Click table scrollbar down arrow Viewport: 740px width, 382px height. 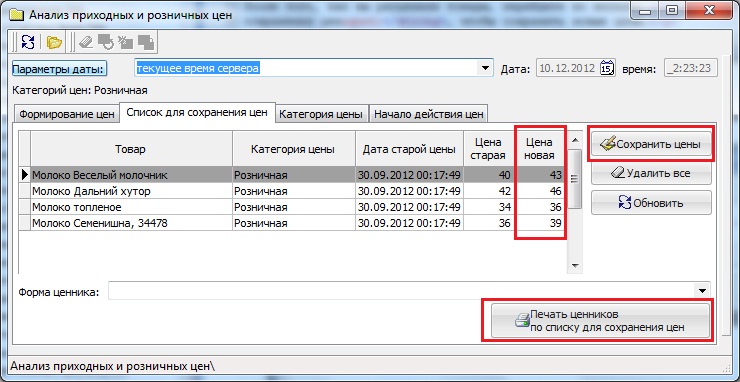click(574, 265)
